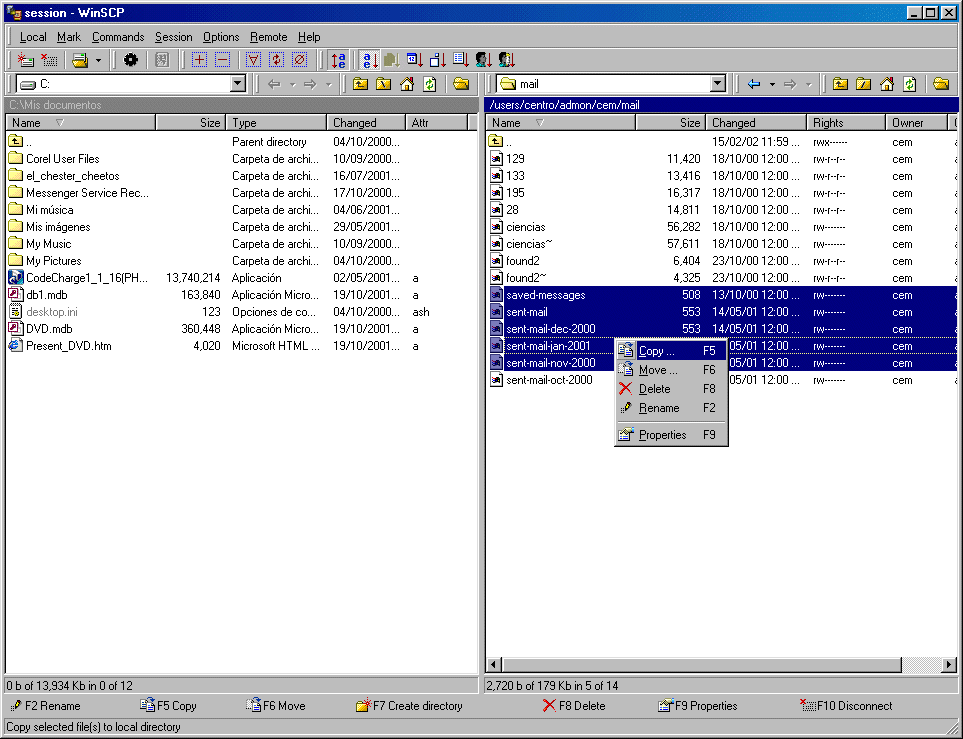963x739 pixels.
Task: Click the remote scrollbar left arrow
Action: click(494, 664)
